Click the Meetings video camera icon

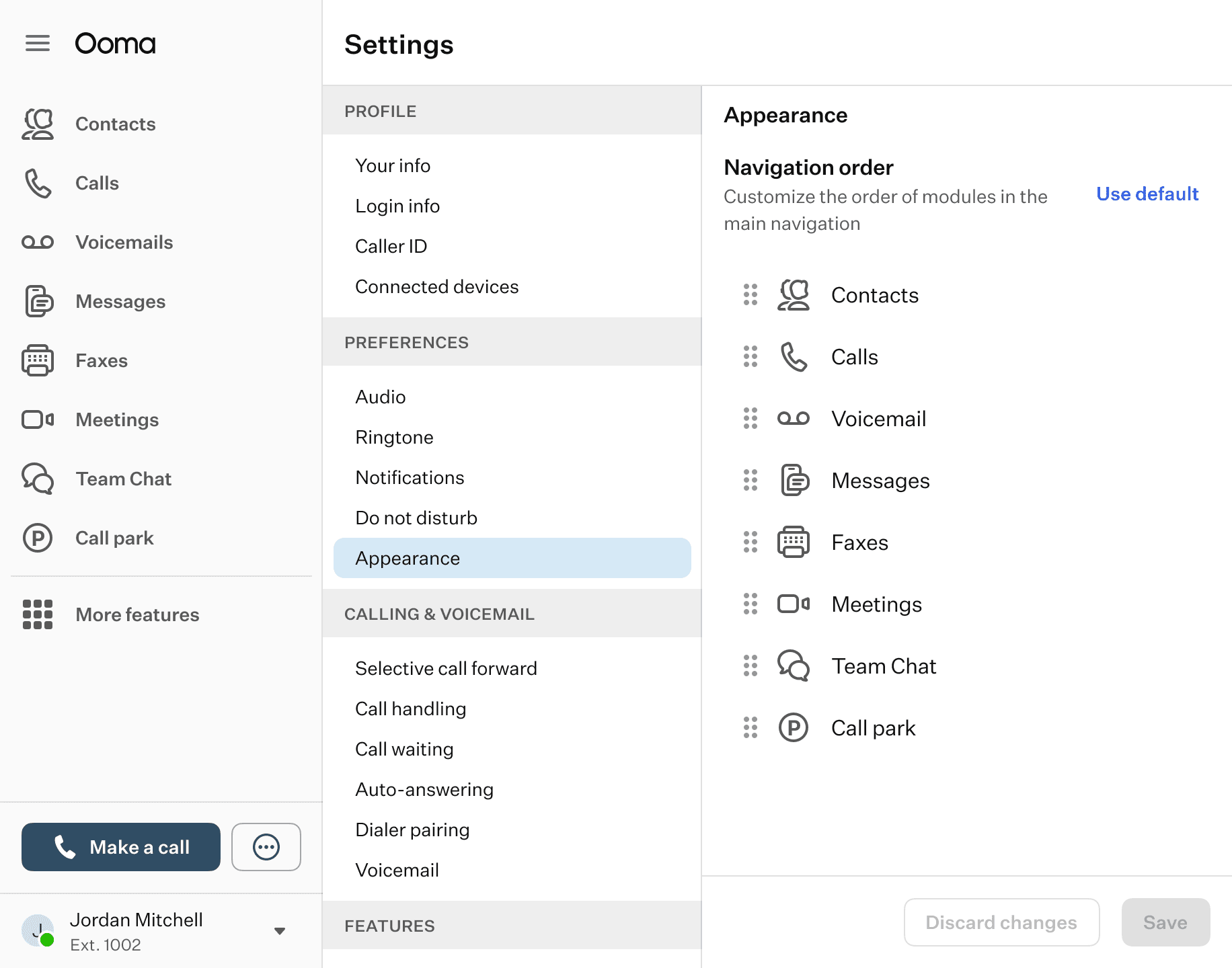[38, 420]
